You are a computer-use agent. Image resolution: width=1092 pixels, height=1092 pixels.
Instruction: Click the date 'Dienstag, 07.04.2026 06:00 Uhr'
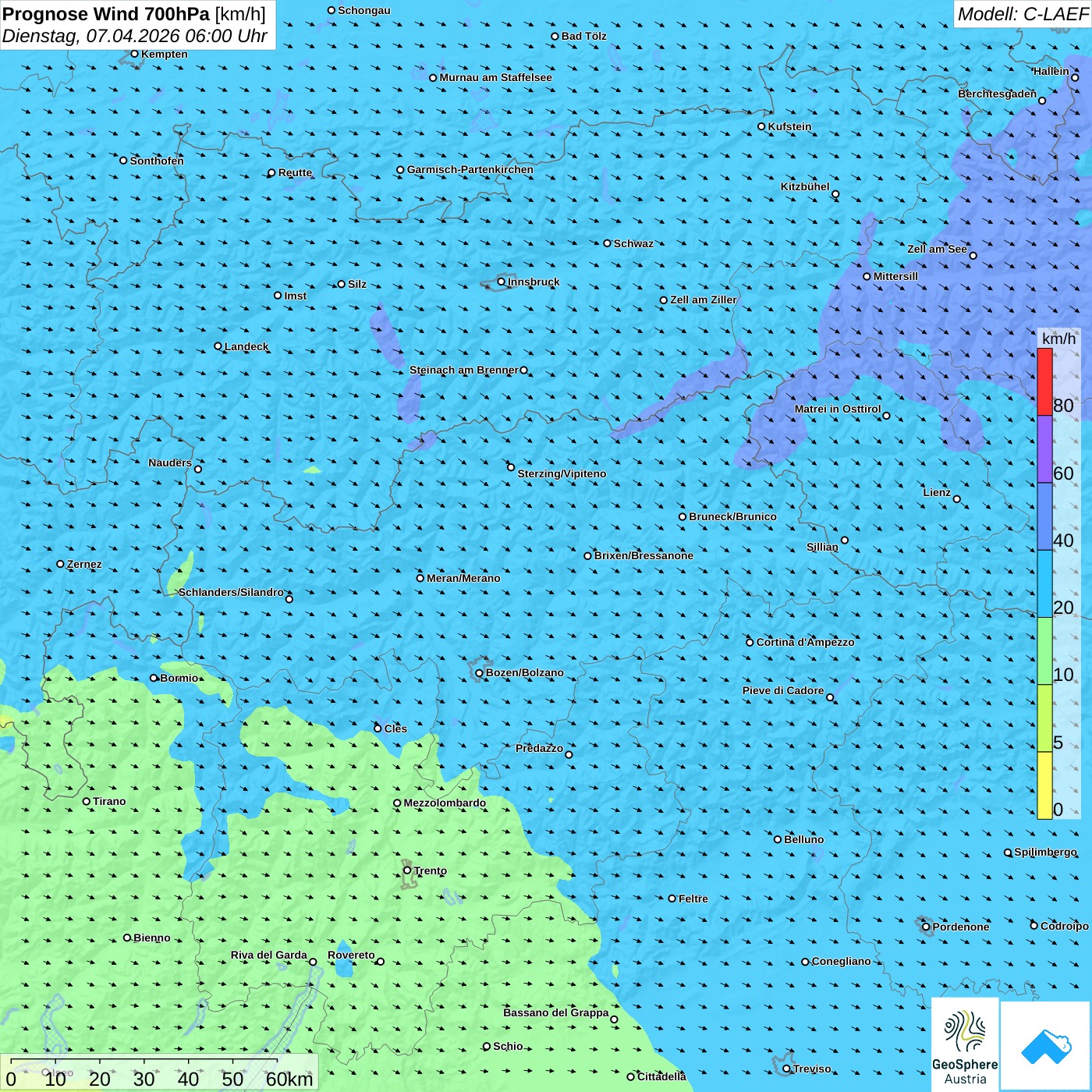click(135, 36)
